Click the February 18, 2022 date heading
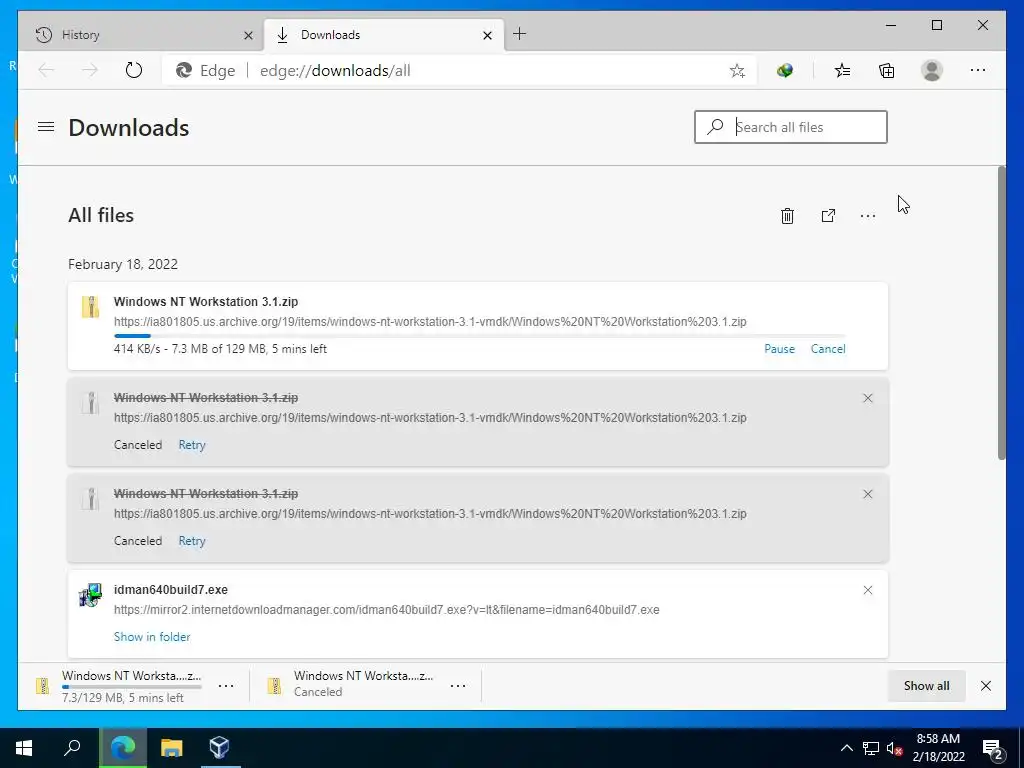Screen dimensions: 1024x768 tap(123, 264)
